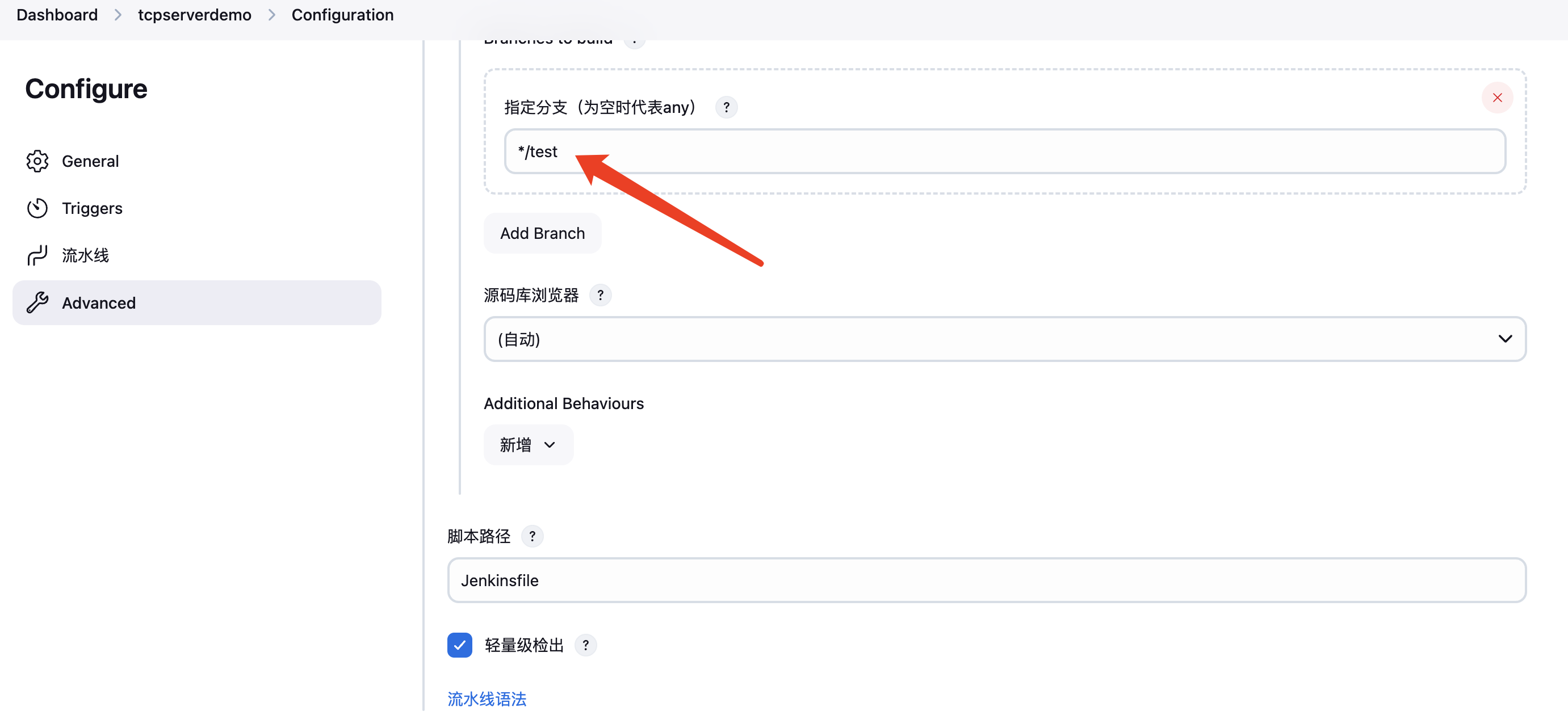Select the 流水线 sidebar section
The image size is (1568, 724).
tap(85, 255)
